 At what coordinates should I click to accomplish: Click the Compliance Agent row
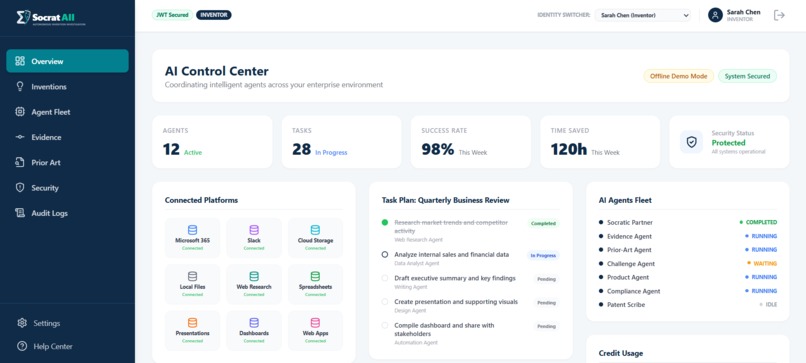click(x=688, y=291)
